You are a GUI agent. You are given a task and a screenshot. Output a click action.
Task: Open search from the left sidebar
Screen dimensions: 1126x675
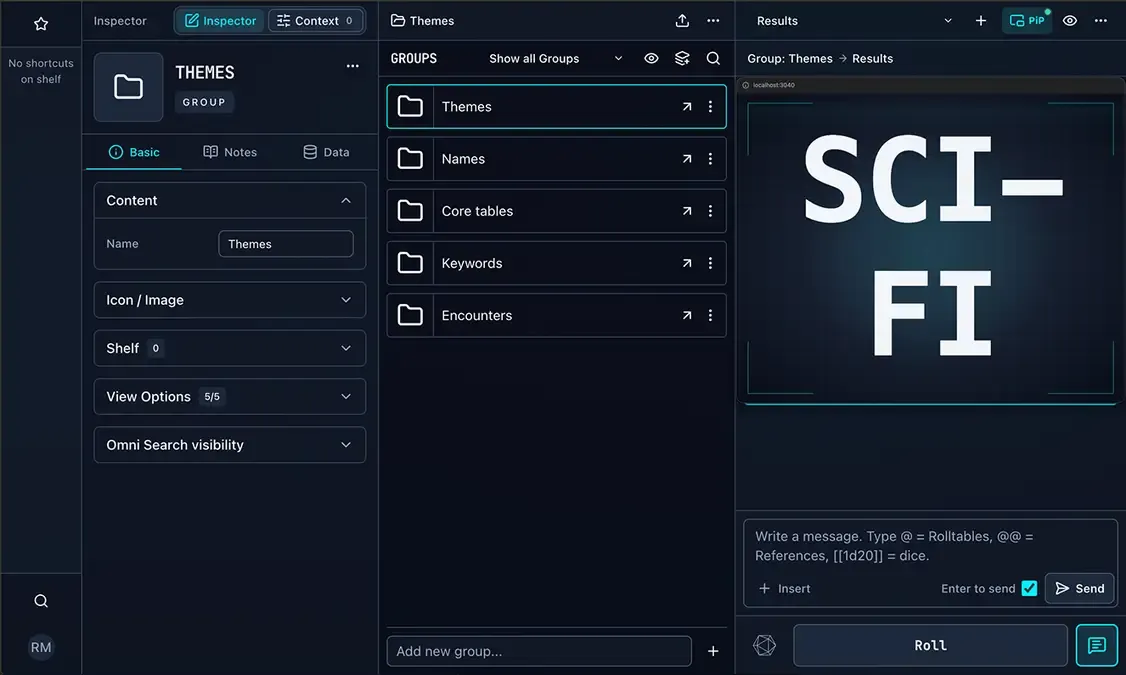[x=41, y=601]
